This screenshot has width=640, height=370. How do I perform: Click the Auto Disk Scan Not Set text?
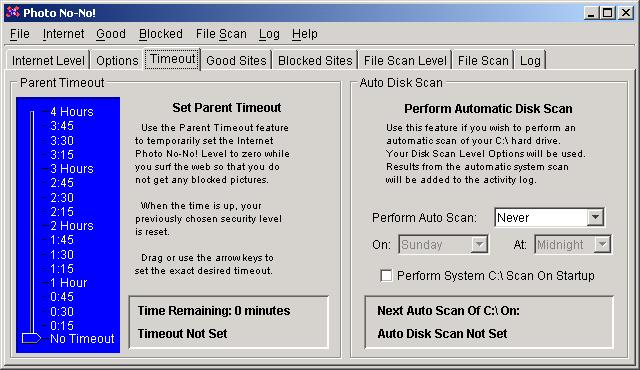tap(442, 334)
